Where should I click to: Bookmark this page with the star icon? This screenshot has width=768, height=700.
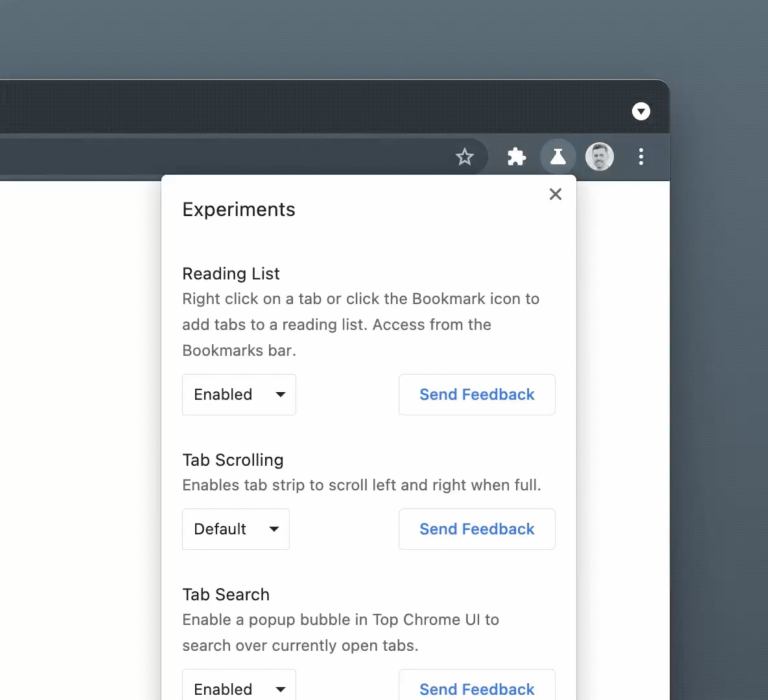click(465, 157)
